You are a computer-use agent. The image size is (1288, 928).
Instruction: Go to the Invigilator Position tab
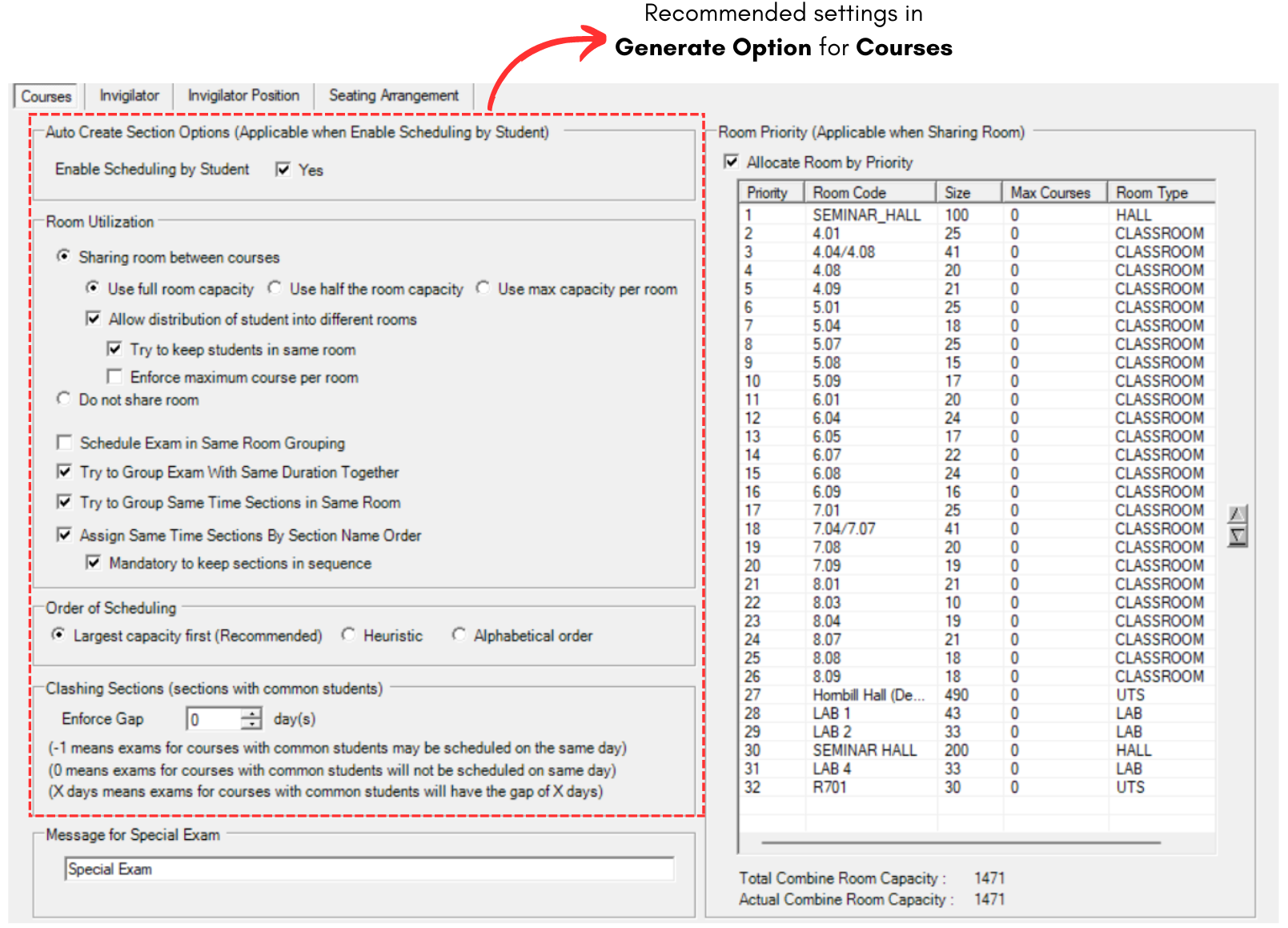[x=243, y=96]
